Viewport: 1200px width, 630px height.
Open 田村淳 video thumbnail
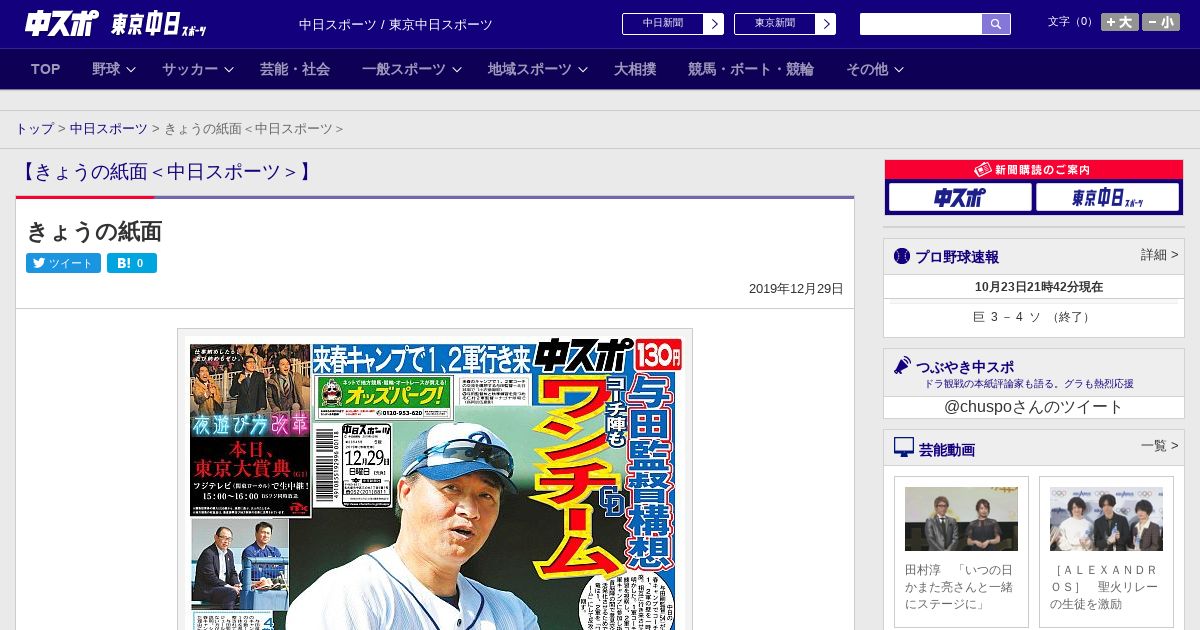pos(961,519)
